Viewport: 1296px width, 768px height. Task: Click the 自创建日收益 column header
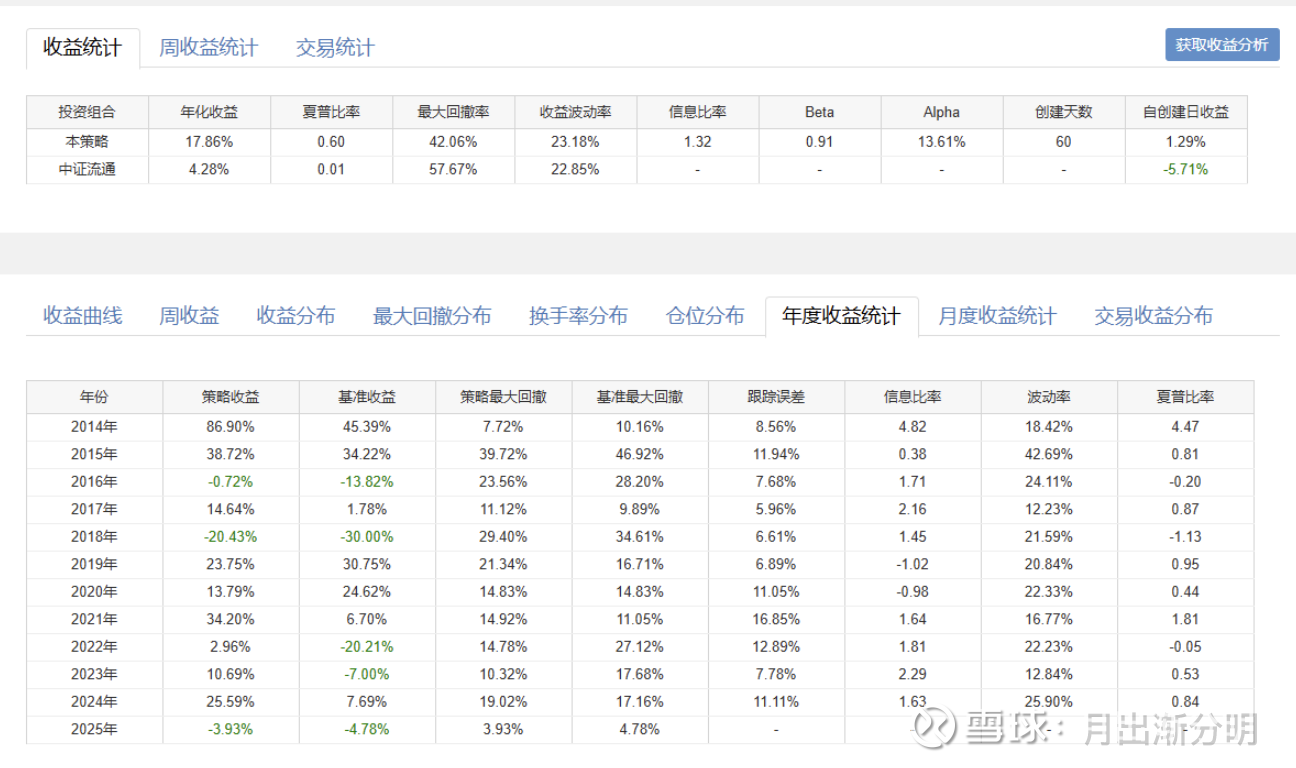(1186, 112)
